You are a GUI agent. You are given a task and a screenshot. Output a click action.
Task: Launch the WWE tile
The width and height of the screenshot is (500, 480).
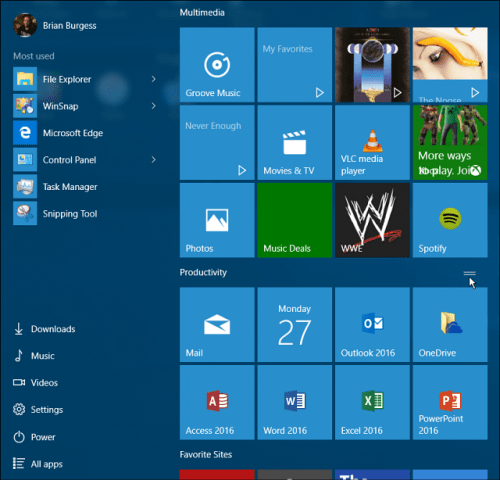[x=372, y=220]
